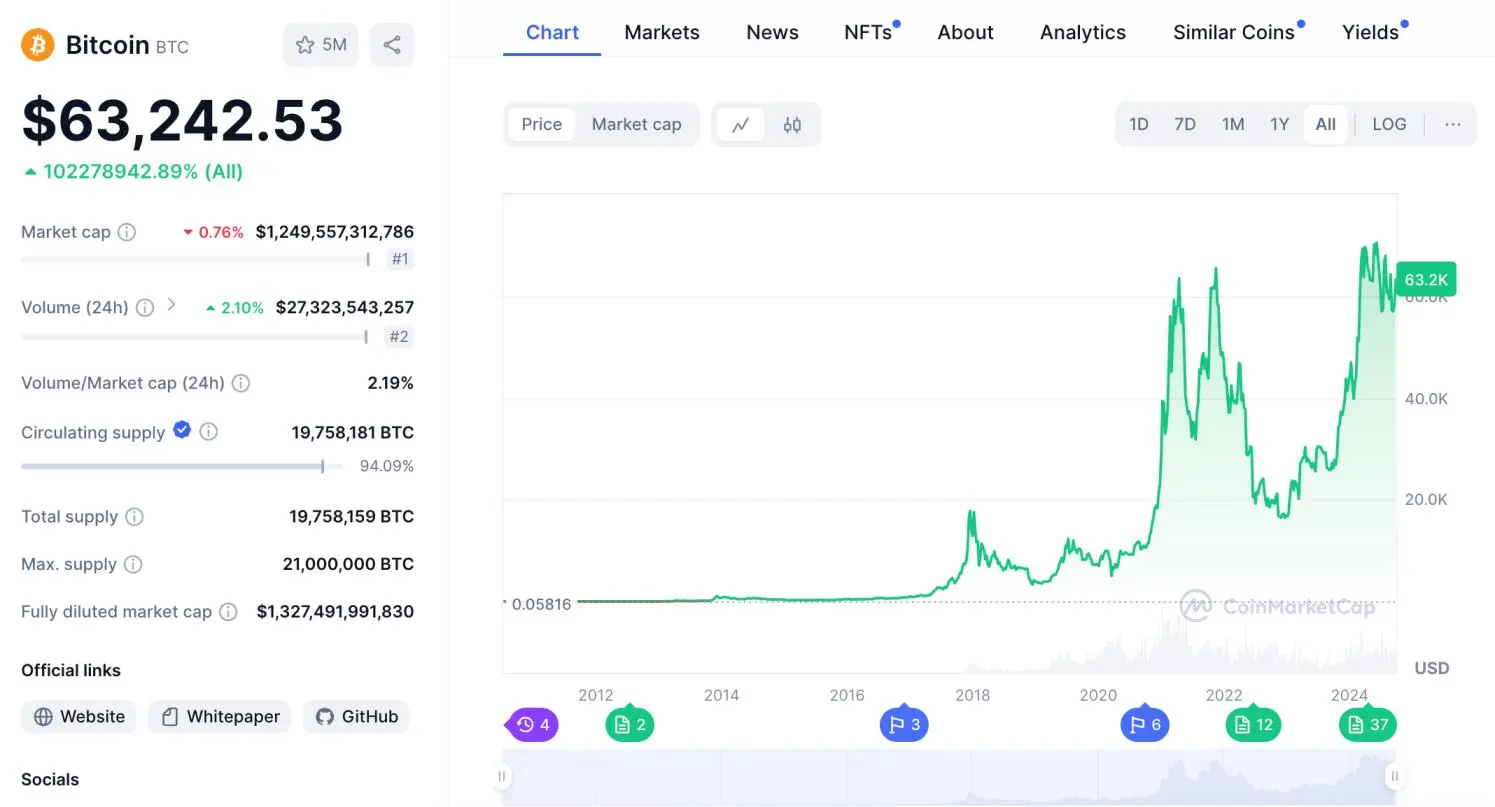
Task: Toggle LOG scale on chart
Action: (x=1389, y=125)
